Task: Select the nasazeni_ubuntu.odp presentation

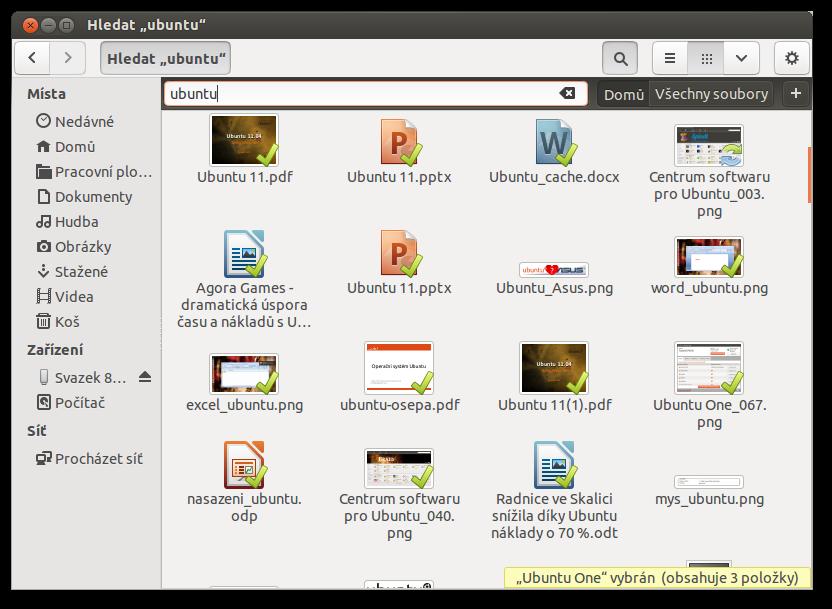Action: click(244, 482)
